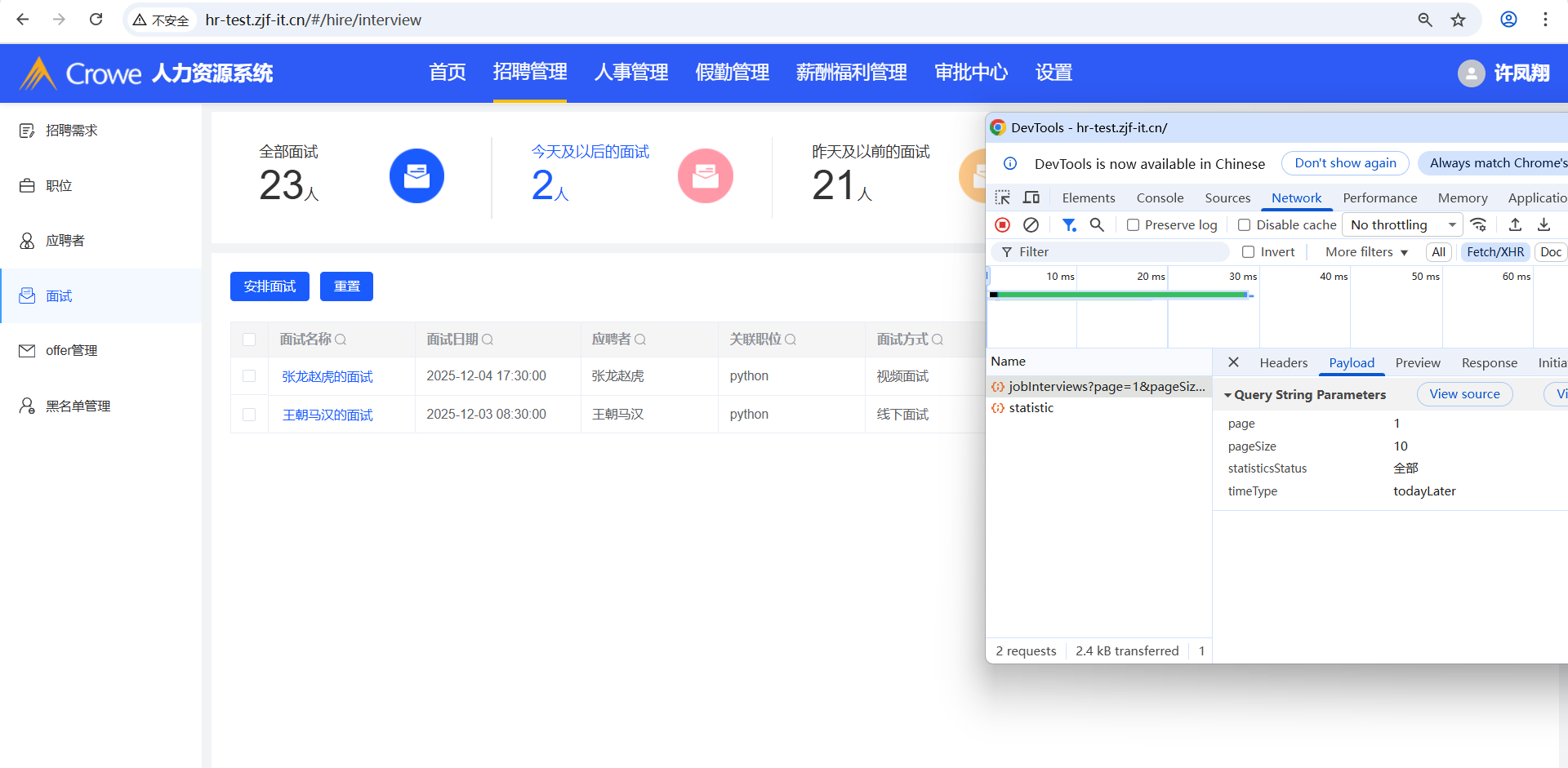Open the 王朝马汉的面试 link
The width and height of the screenshot is (1568, 768).
point(327,415)
